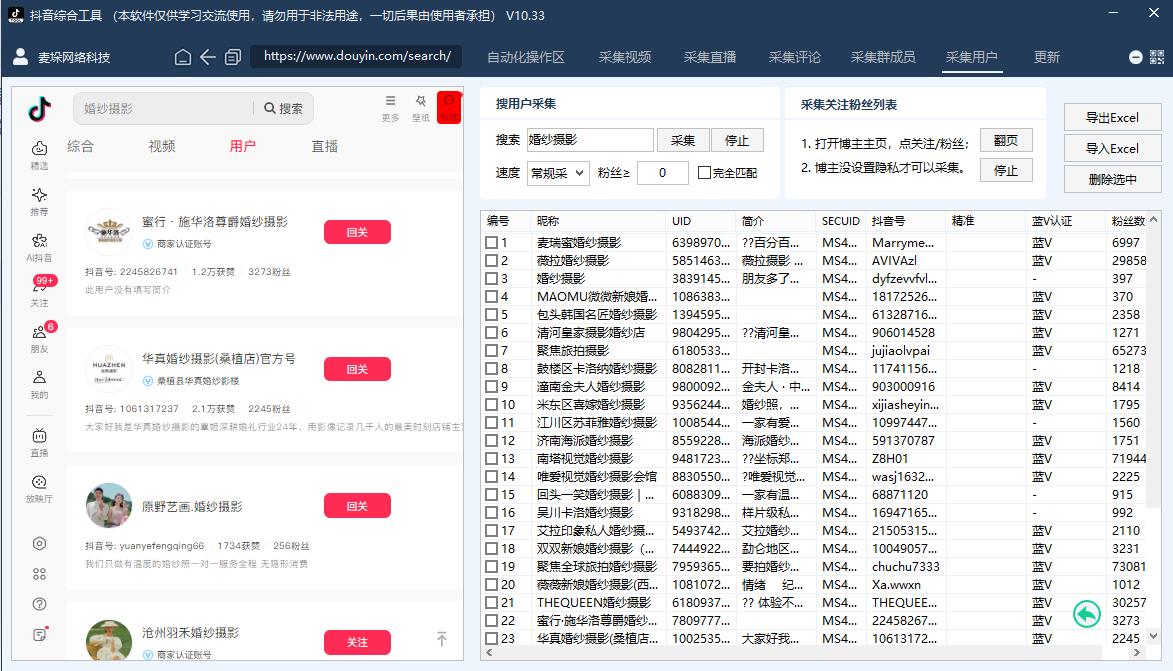Viewport: 1173px width, 671px height.
Task: Go back using the left arrow icon
Action: click(x=208, y=57)
